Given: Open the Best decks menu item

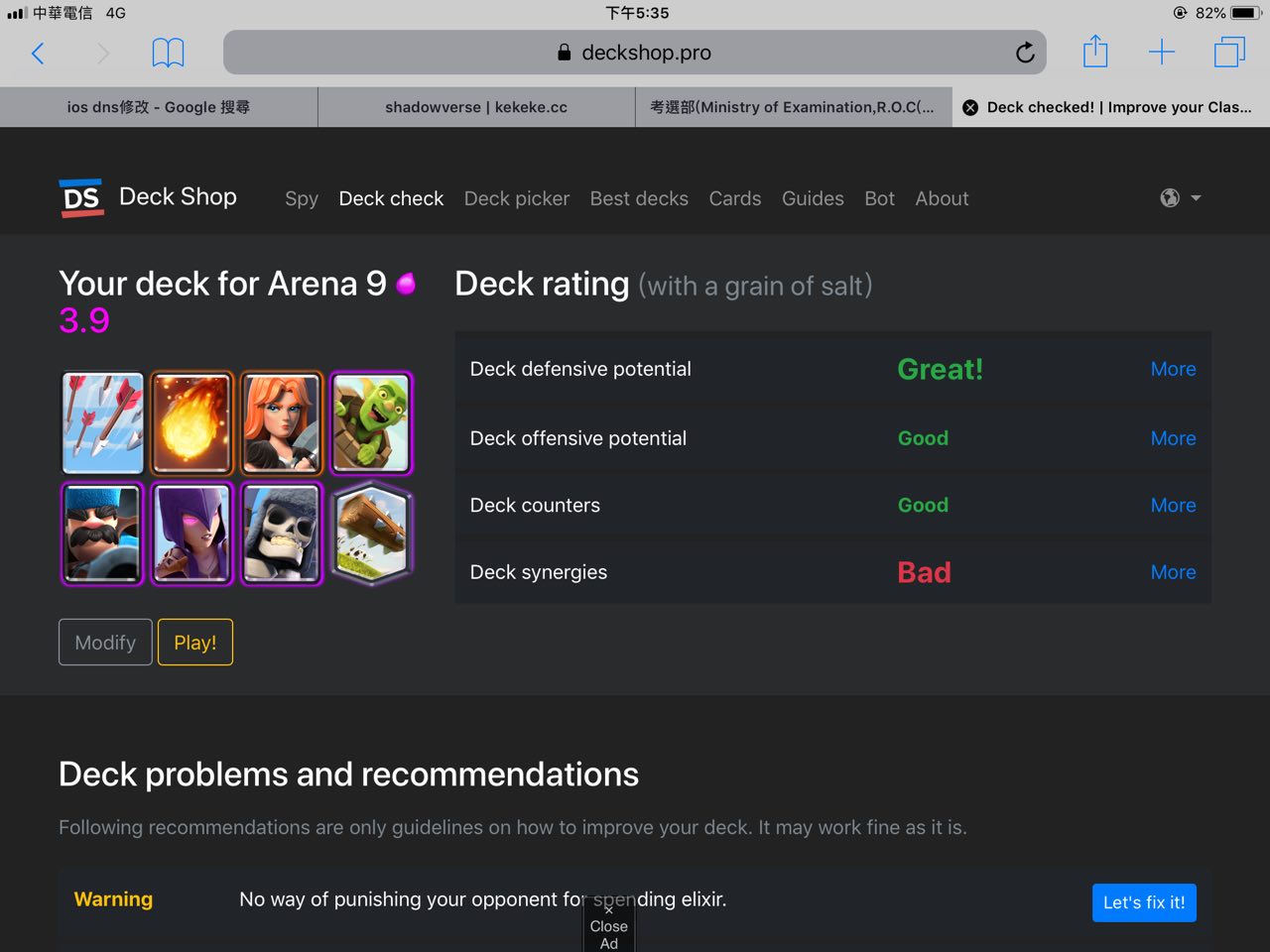Looking at the screenshot, I should (x=639, y=198).
